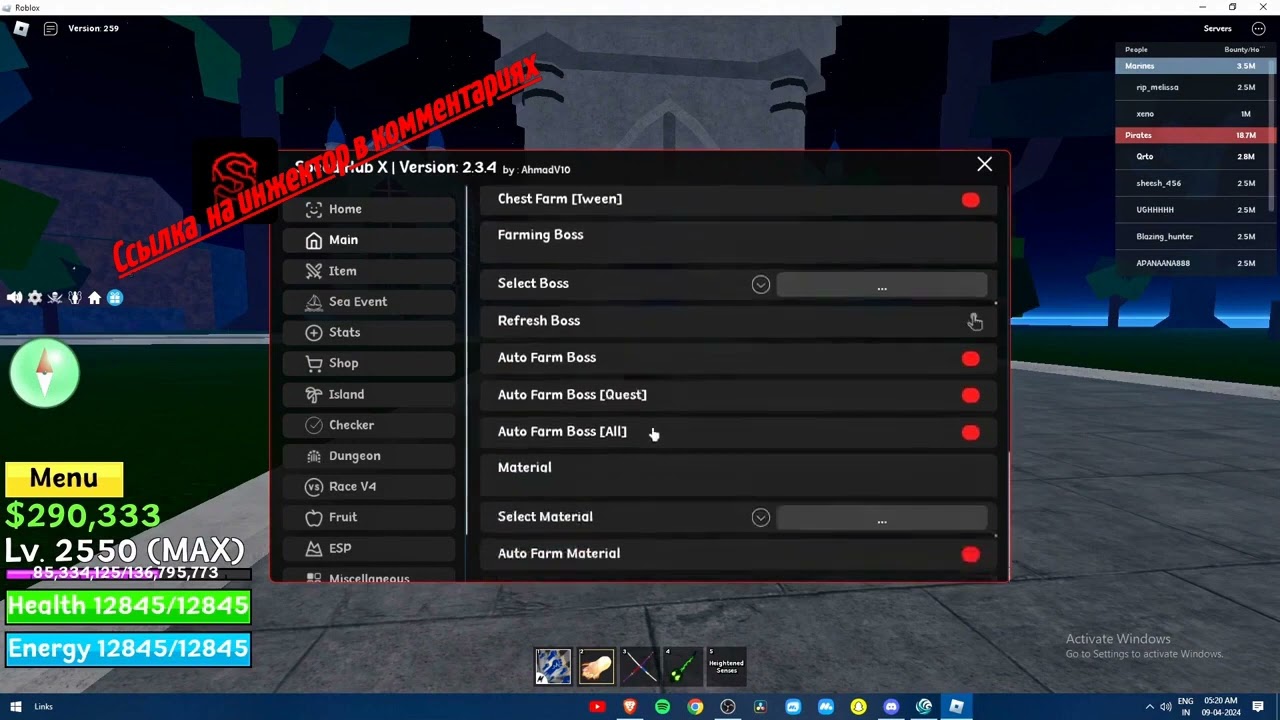Click the Servers button
This screenshot has height=720, width=1280.
point(1217,28)
